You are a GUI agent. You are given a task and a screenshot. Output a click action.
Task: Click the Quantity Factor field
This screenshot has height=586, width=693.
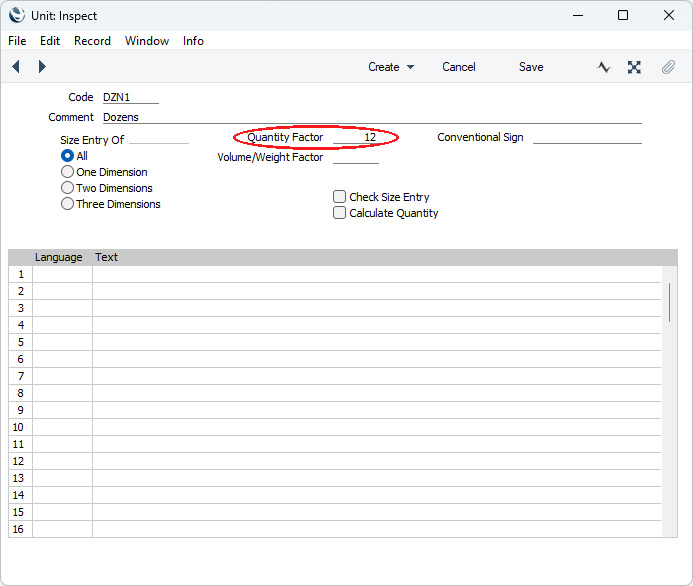tap(356, 137)
